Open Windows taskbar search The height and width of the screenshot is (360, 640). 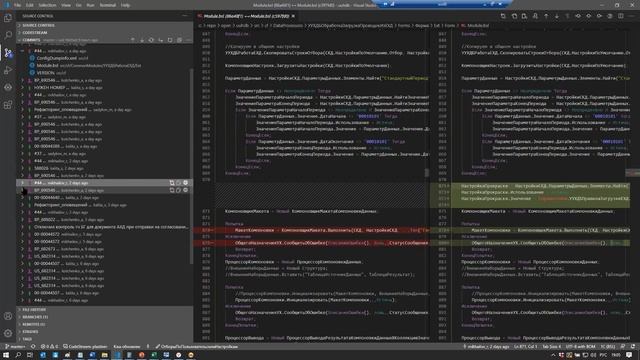pyautogui.click(x=18, y=355)
